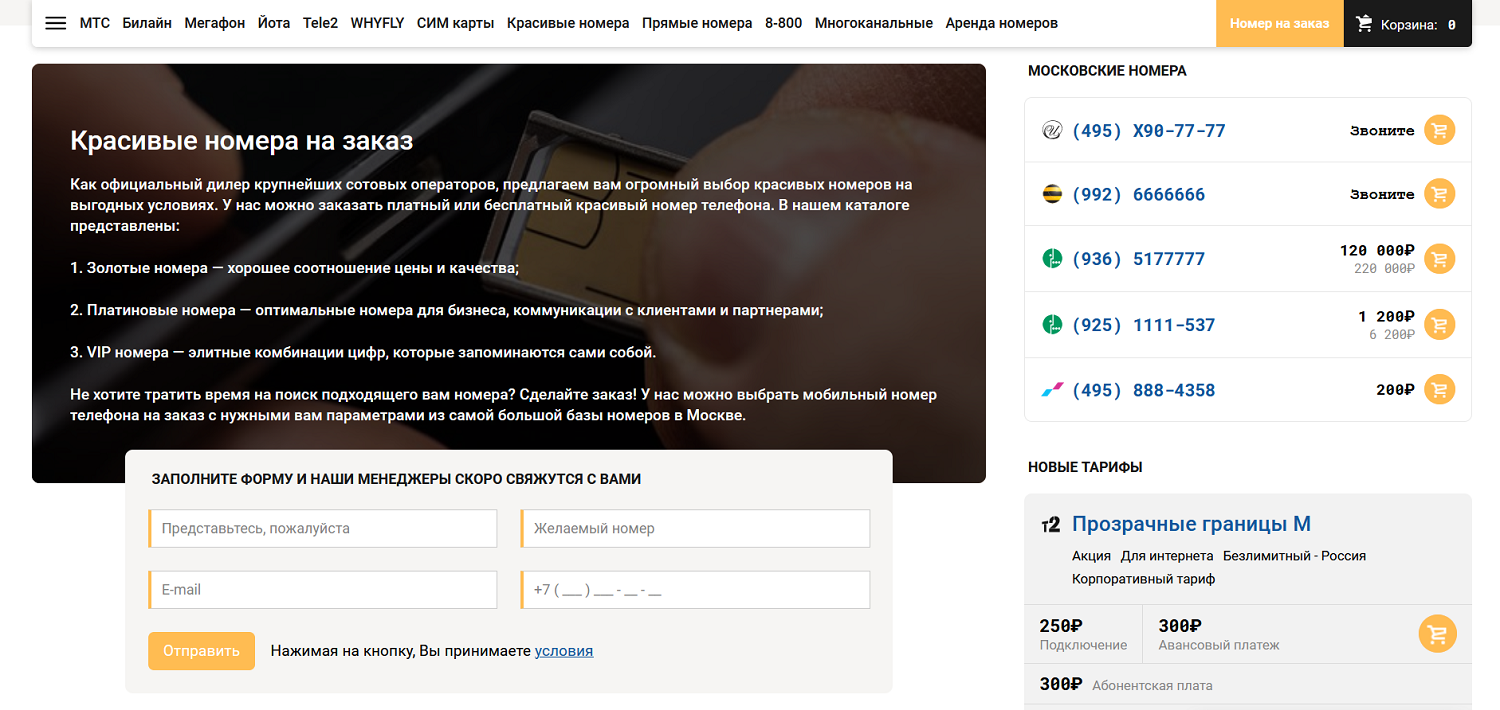Viewport: 1500px width, 710px height.
Task: Click the 120 000₽ price
Action: pyautogui.click(x=1377, y=250)
